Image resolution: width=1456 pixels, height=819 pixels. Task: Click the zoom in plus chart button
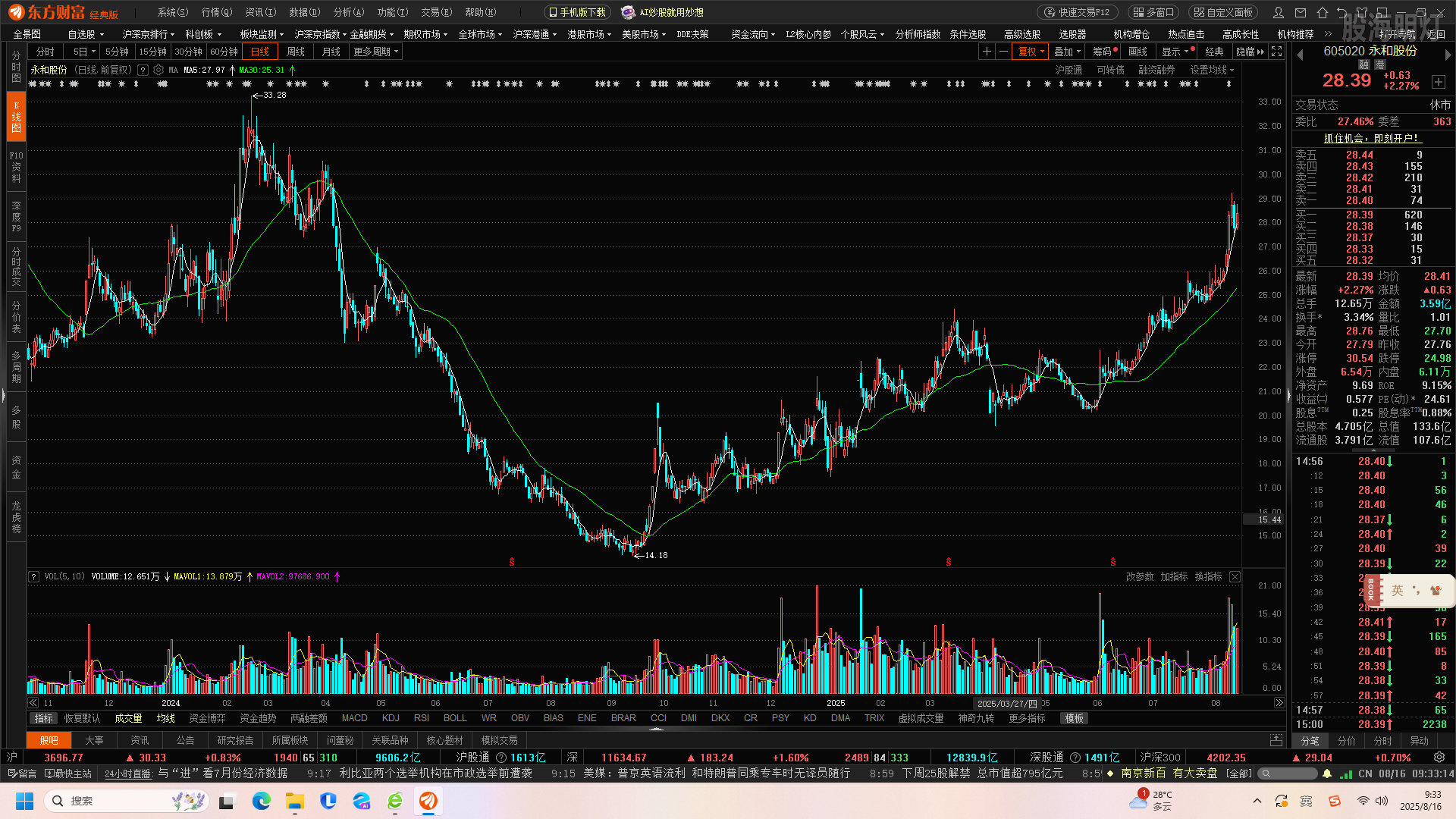tap(986, 52)
